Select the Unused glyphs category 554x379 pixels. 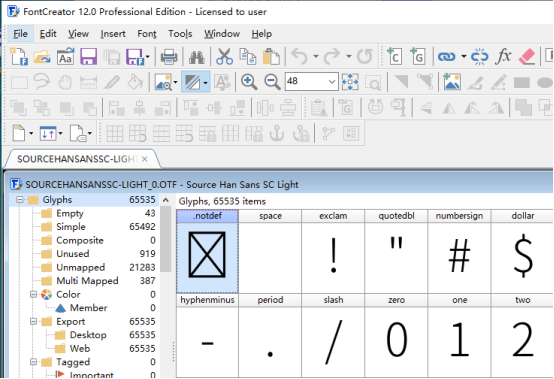73,254
